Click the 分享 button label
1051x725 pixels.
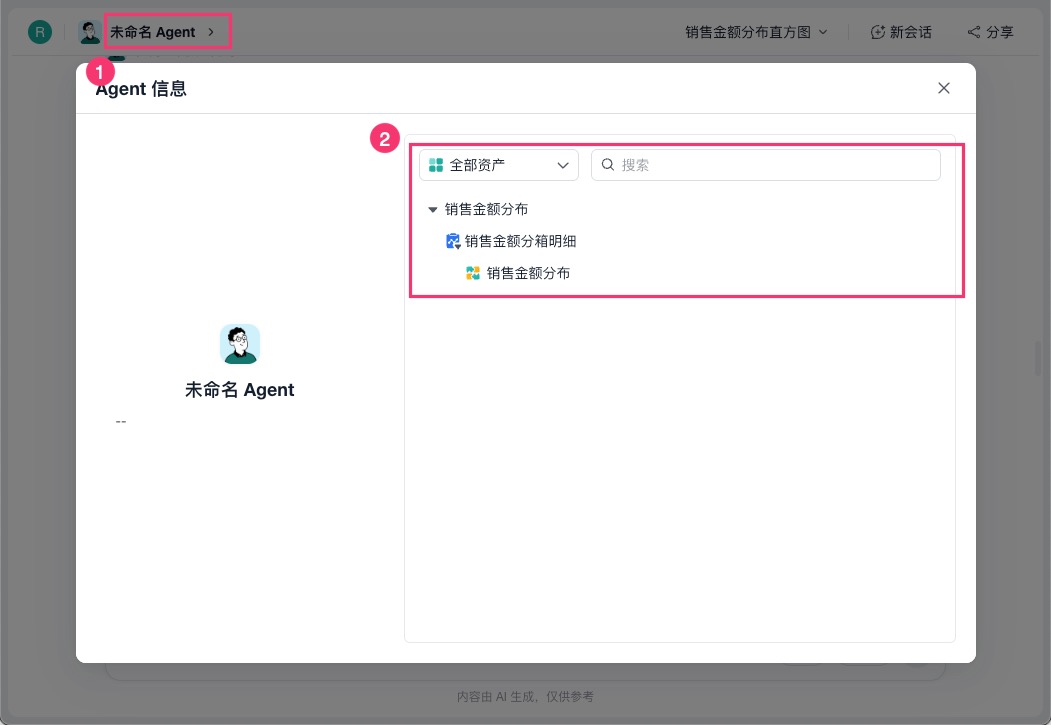pos(999,32)
